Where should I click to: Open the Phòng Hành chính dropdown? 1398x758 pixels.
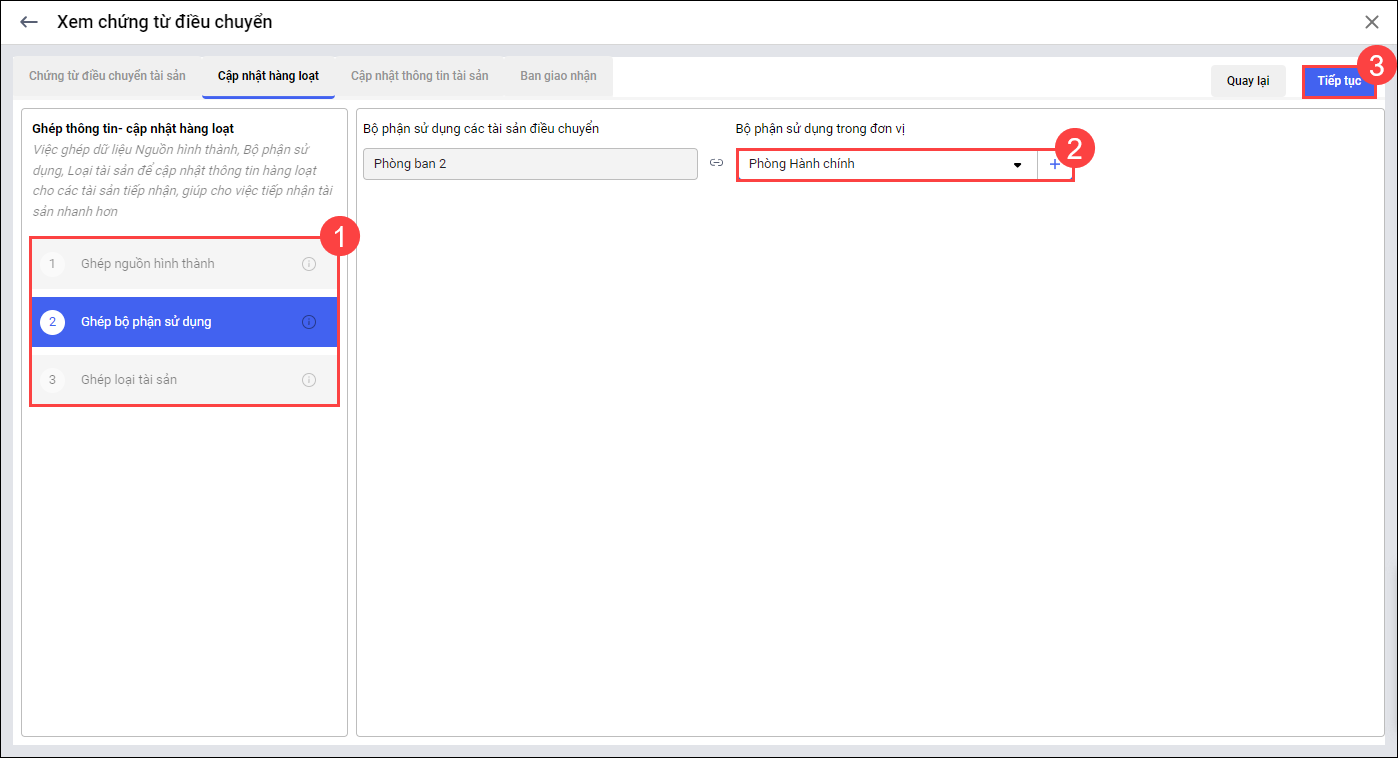pyautogui.click(x=887, y=164)
